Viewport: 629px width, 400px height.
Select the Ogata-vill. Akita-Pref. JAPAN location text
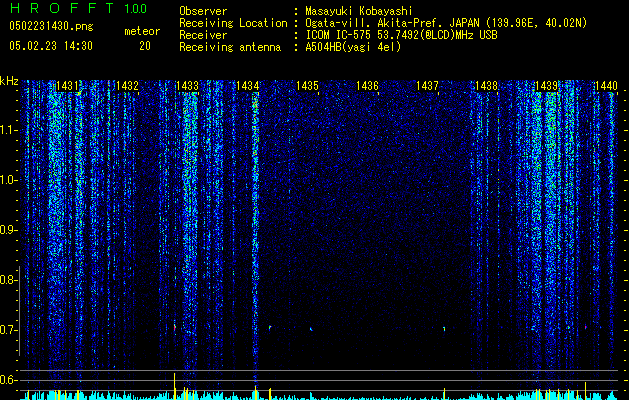click(x=446, y=23)
